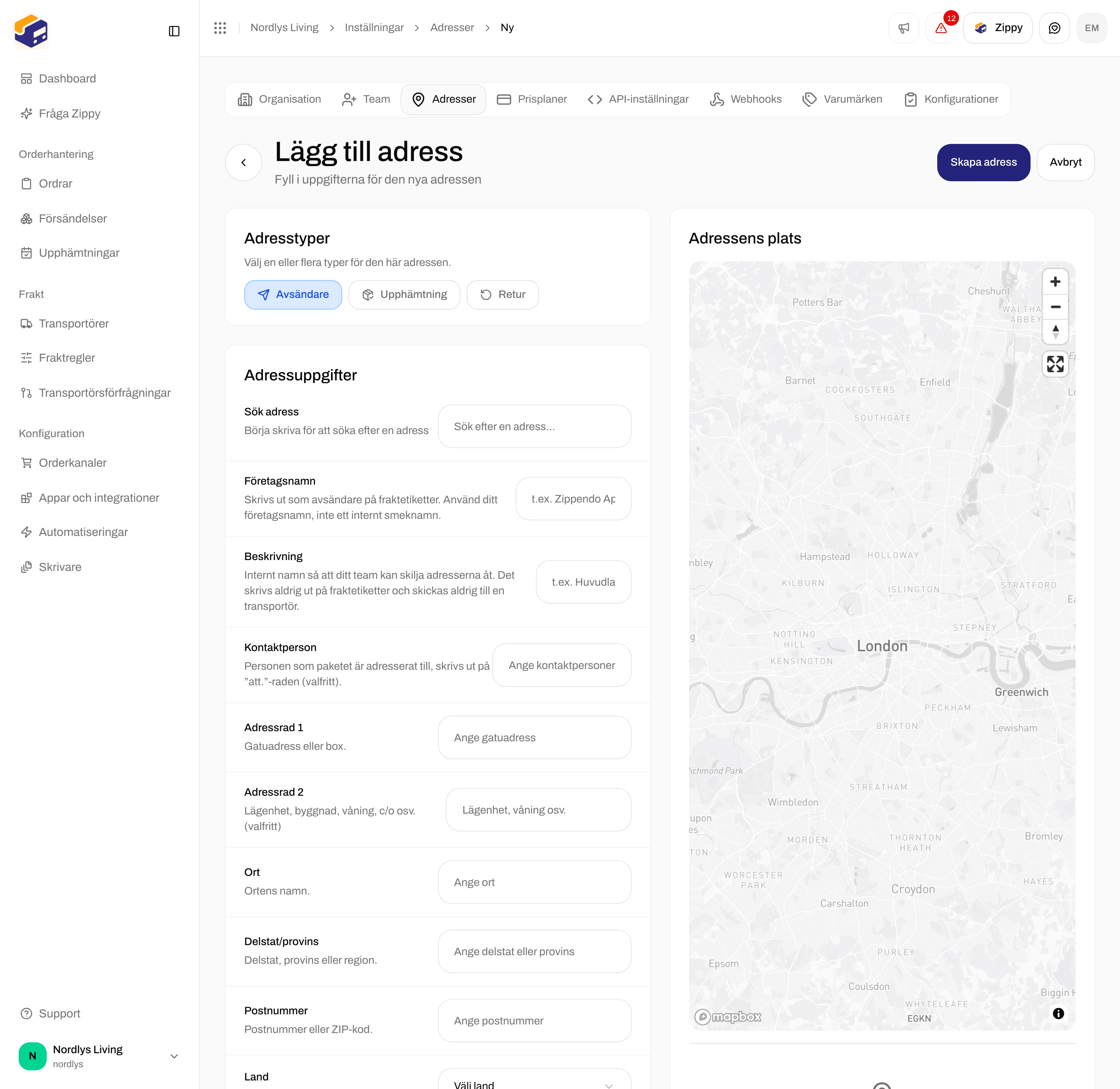The width and height of the screenshot is (1120, 1089).
Task: Open Automatiseringar in the sidebar
Action: [100, 532]
